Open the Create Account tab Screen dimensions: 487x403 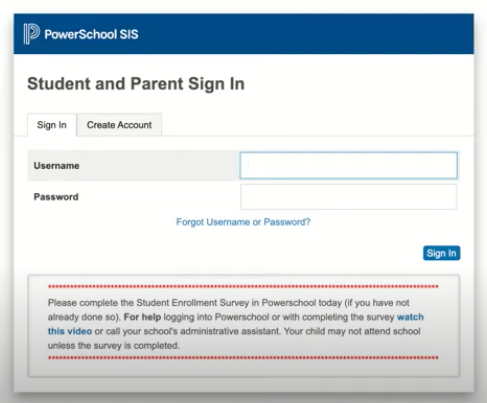(x=119, y=125)
